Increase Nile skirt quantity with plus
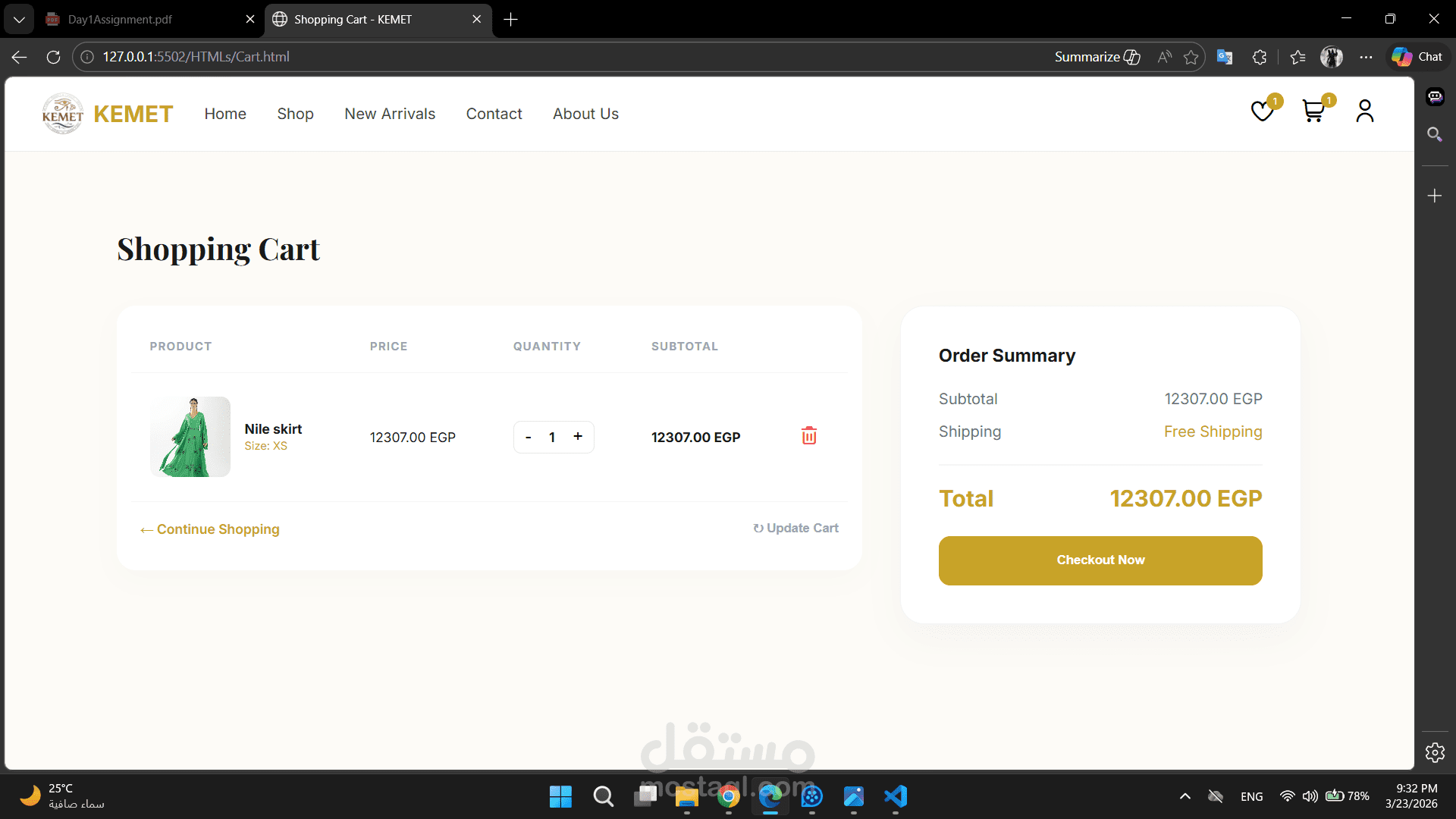The width and height of the screenshot is (1456, 819). coord(578,437)
